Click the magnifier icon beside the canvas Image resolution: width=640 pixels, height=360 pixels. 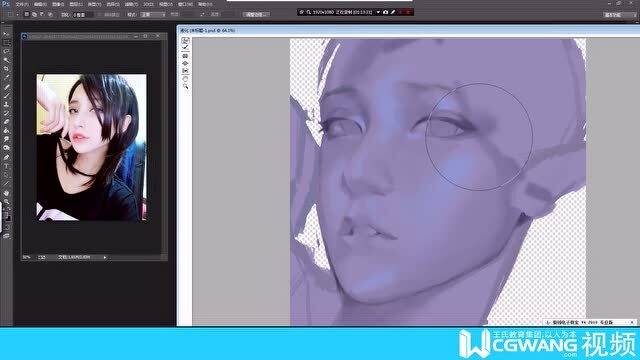[x=185, y=87]
